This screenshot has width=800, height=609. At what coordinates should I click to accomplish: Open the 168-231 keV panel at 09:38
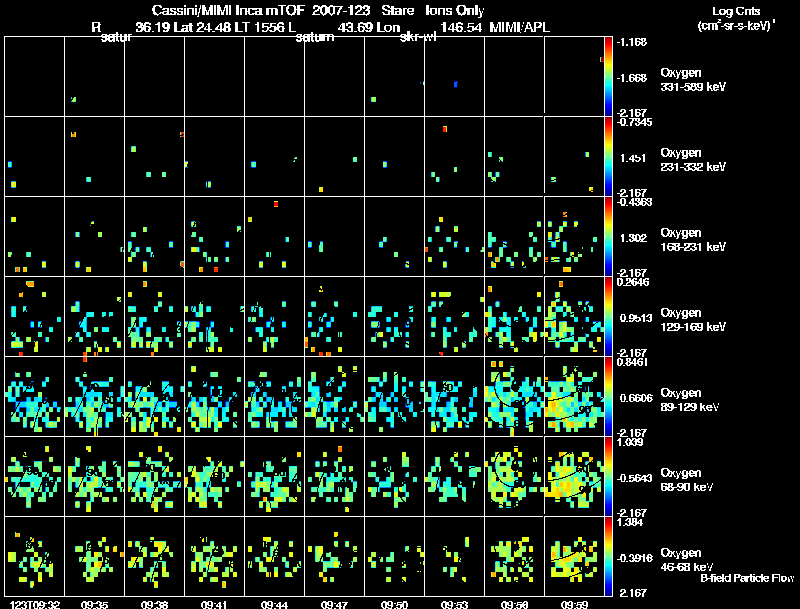pyautogui.click(x=154, y=236)
